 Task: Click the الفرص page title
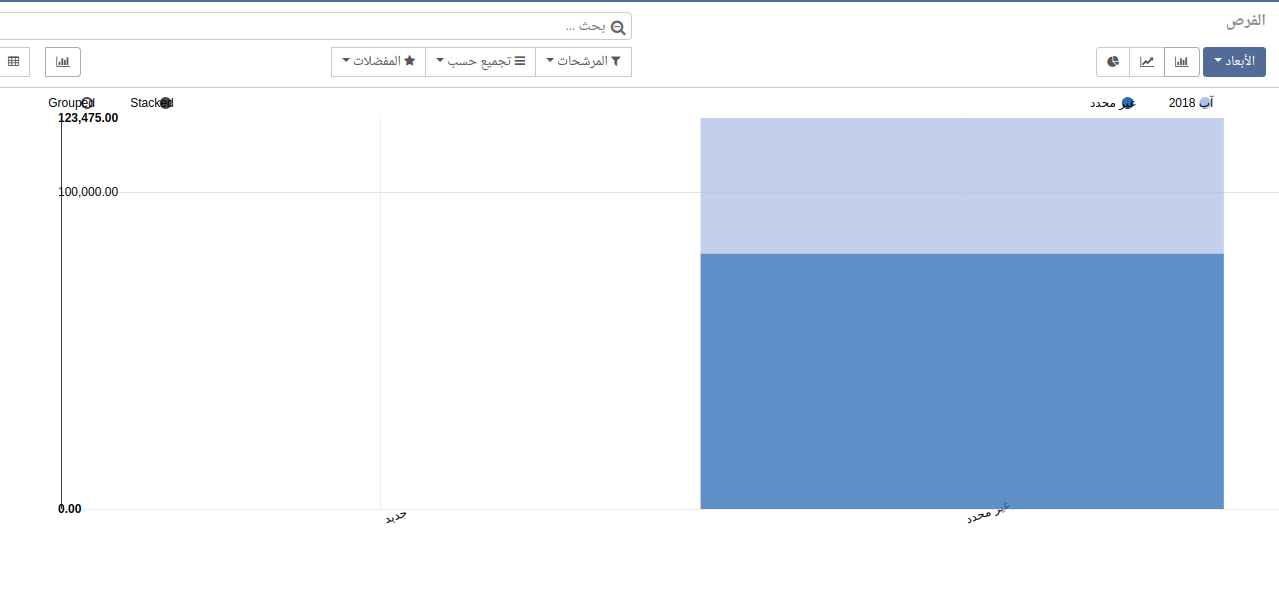[1245, 21]
